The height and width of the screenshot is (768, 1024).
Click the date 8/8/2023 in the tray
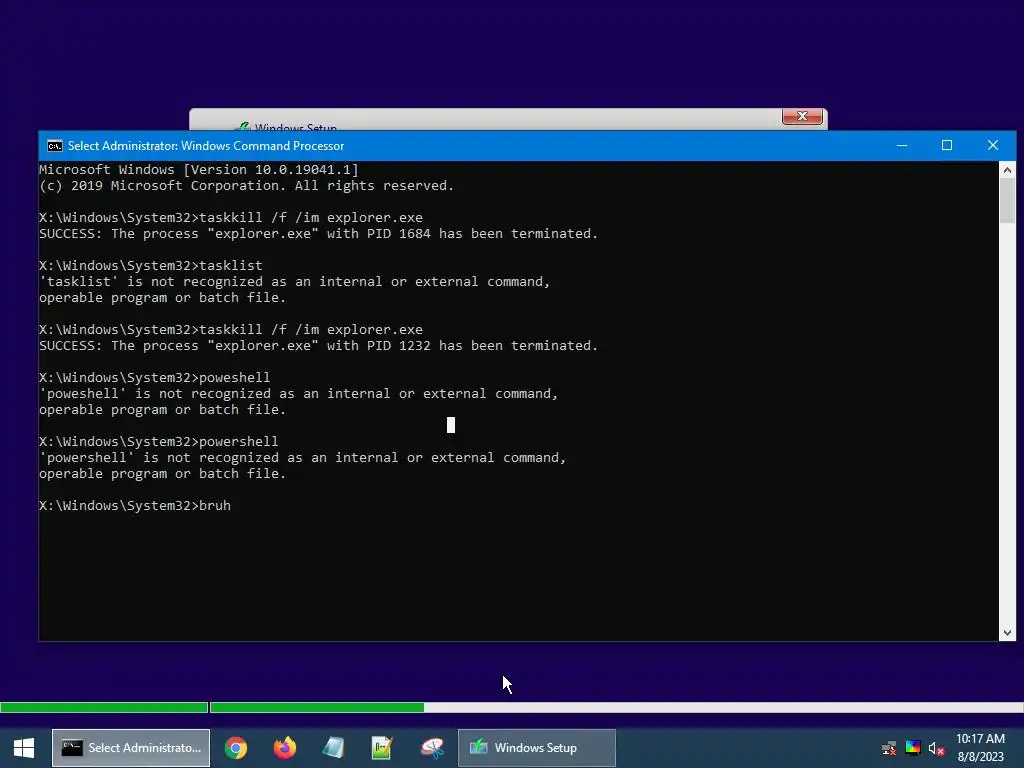coord(980,758)
